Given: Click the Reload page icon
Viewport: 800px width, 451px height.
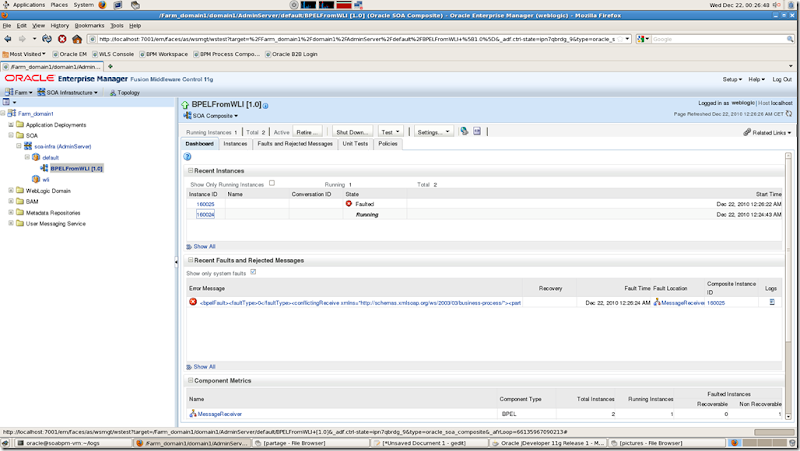Looking at the screenshot, I should [x=47, y=39].
